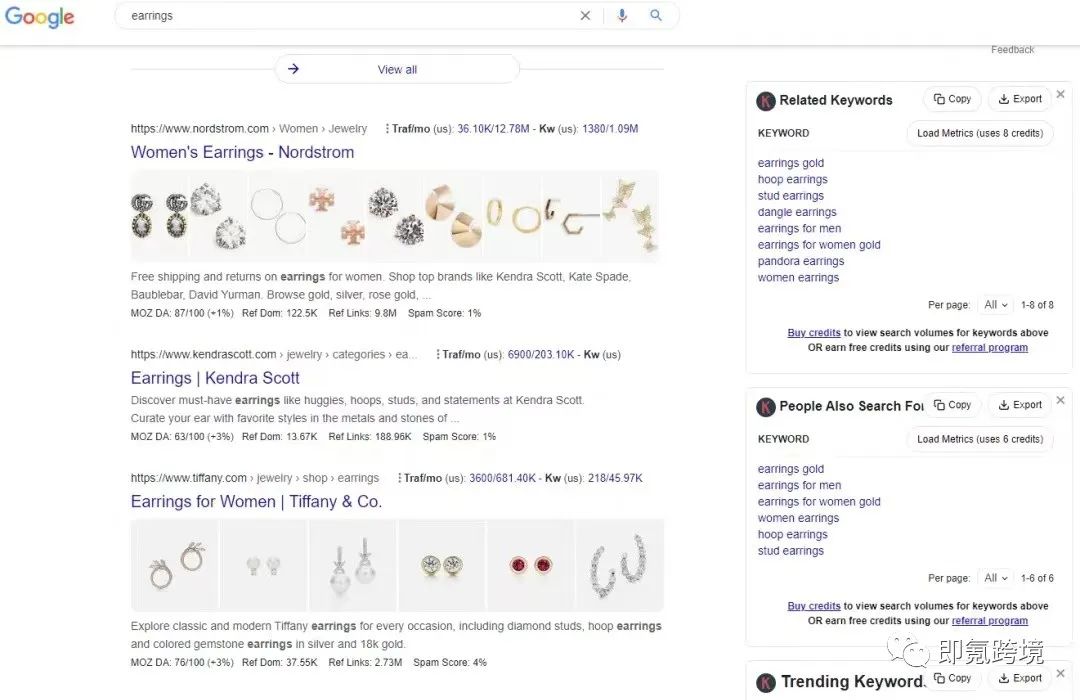Select 'hoop earrings' in Related Keywords
The image size is (1080, 700).
(793, 179)
